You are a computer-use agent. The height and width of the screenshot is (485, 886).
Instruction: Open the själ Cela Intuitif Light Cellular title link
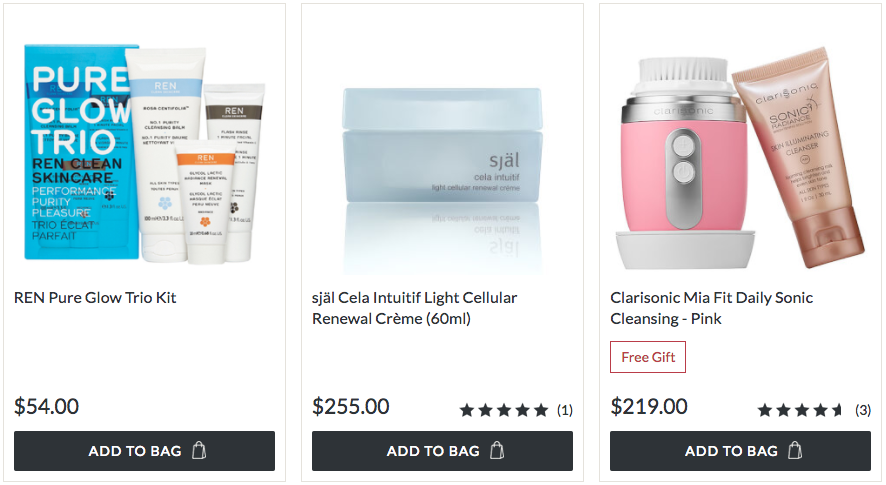coord(415,308)
